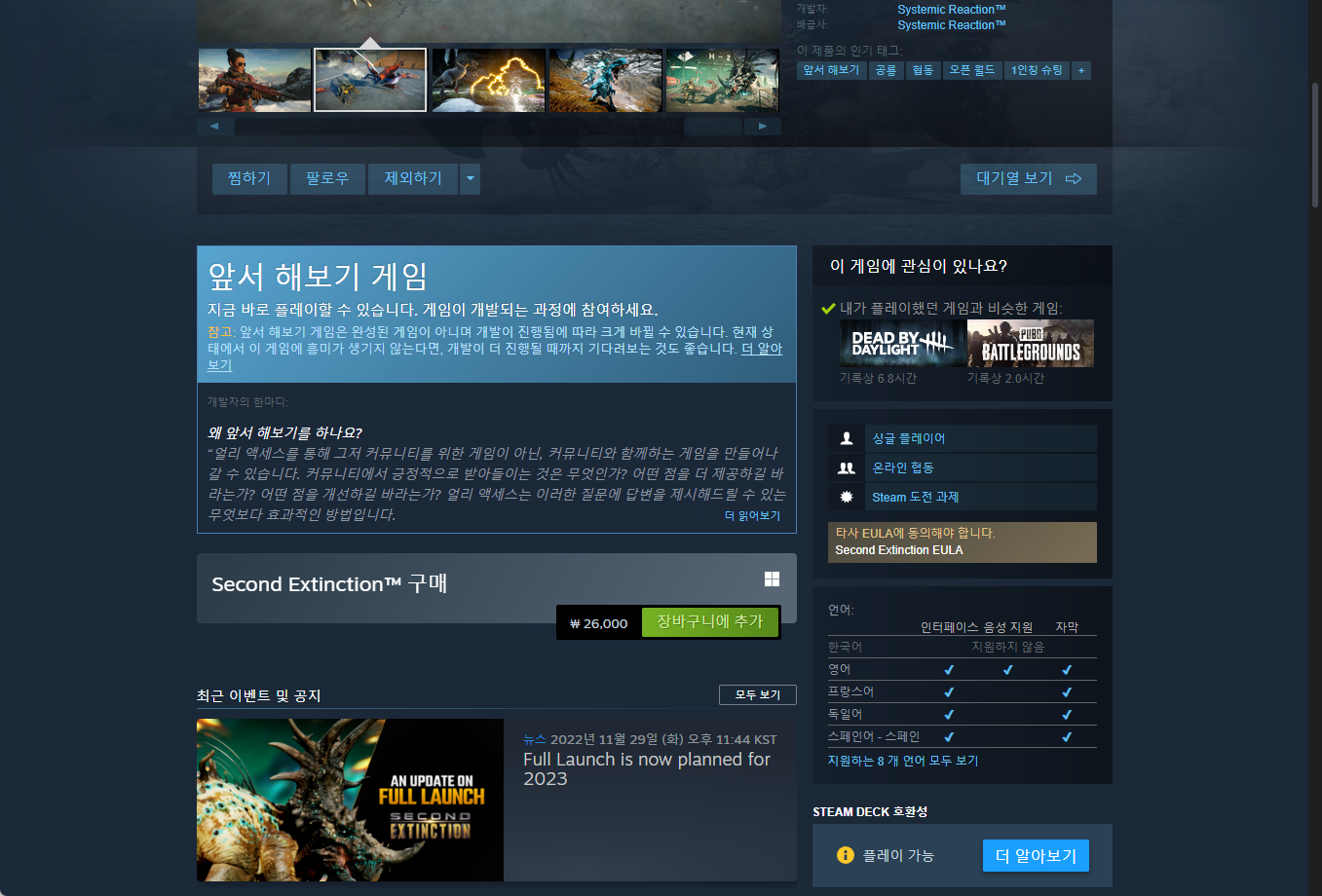Add game with 장바구니에 추가 button
1322x896 pixels.
click(x=710, y=622)
